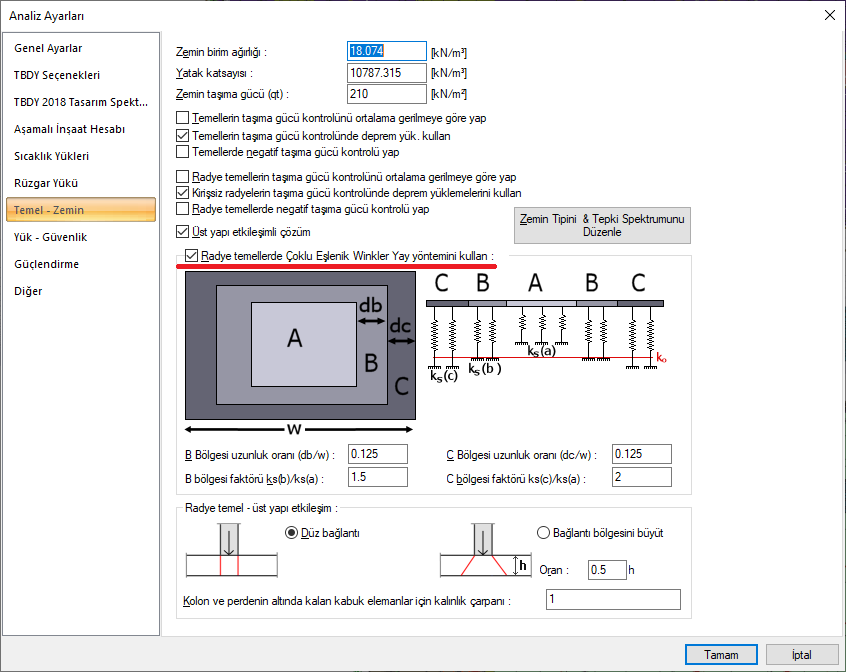Close the Analiz Ayarları dialog
The height and width of the screenshot is (672, 846).
[x=830, y=15]
